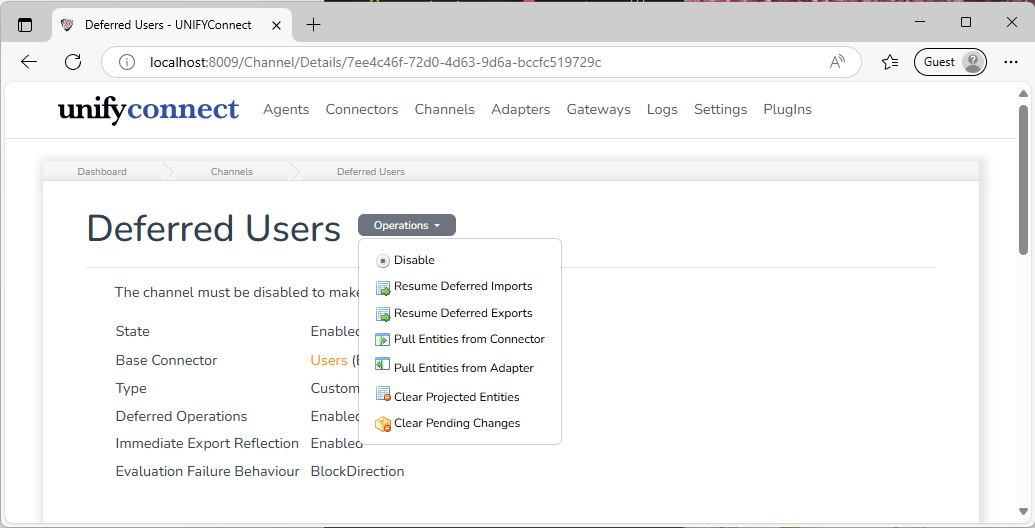The height and width of the screenshot is (528, 1035).
Task: Click the Resume Deferred Exports icon
Action: coord(383,314)
